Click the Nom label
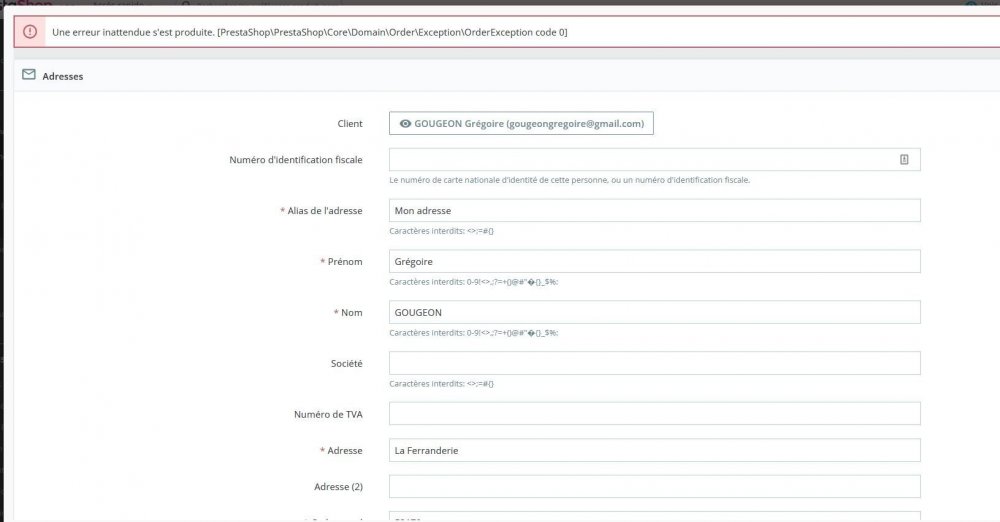 pyautogui.click(x=348, y=313)
